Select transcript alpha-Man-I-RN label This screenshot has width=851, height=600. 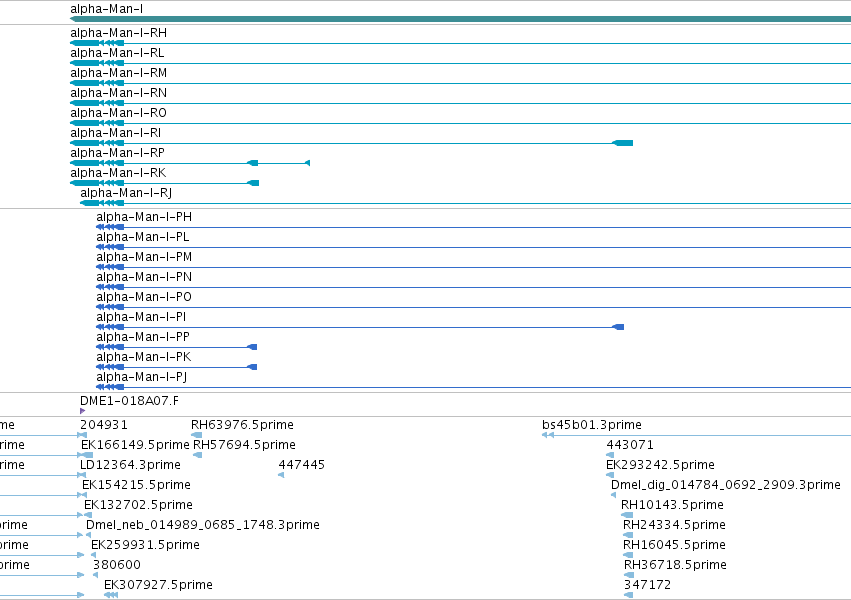(118, 93)
